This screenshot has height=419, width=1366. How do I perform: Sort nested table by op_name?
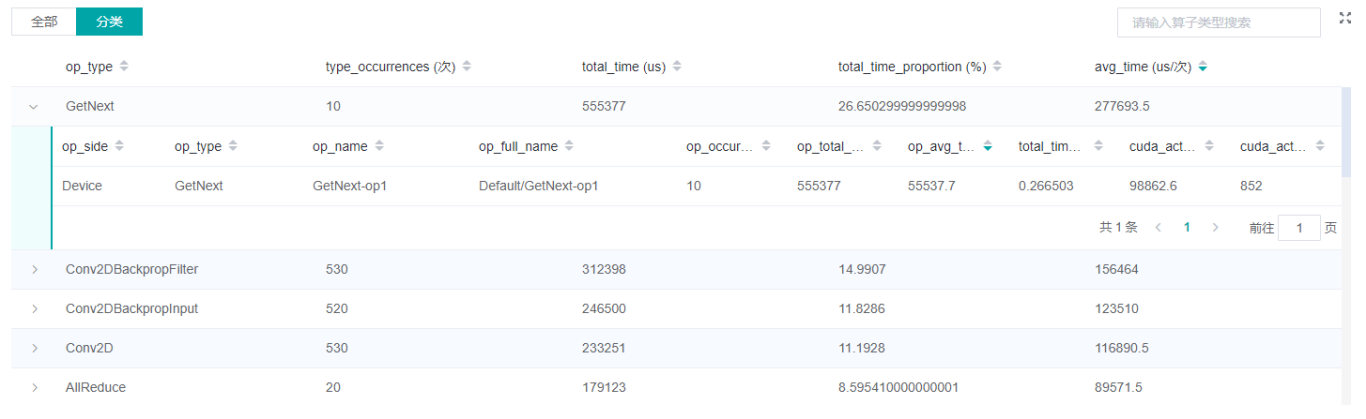pos(379,146)
